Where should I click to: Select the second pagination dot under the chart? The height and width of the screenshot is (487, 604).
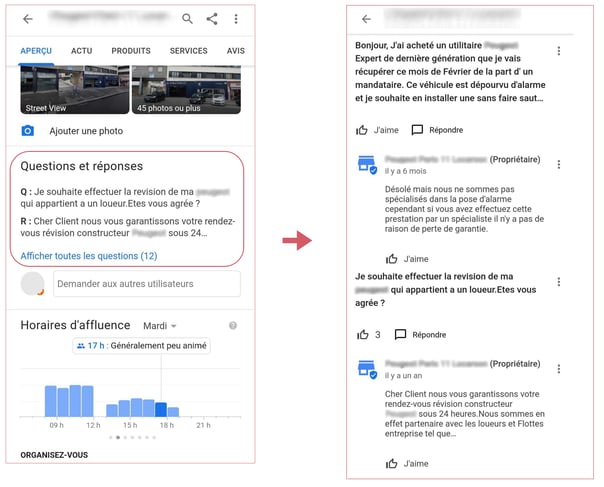pos(118,437)
